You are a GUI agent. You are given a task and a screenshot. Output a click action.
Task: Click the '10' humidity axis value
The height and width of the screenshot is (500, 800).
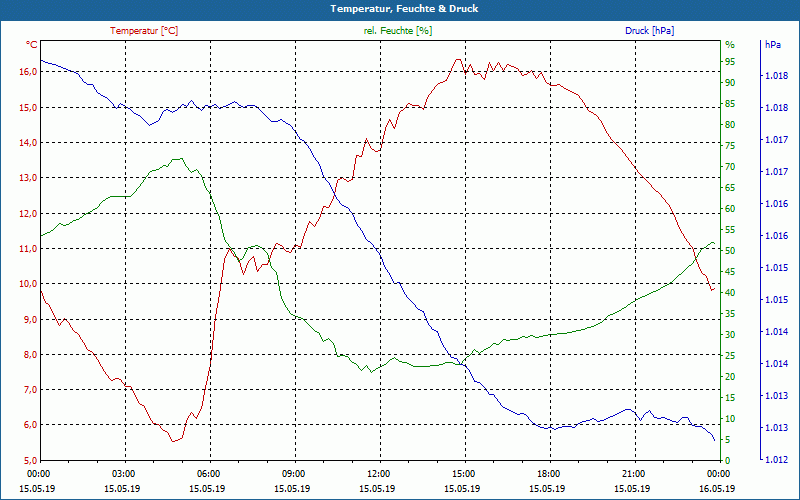coord(730,418)
